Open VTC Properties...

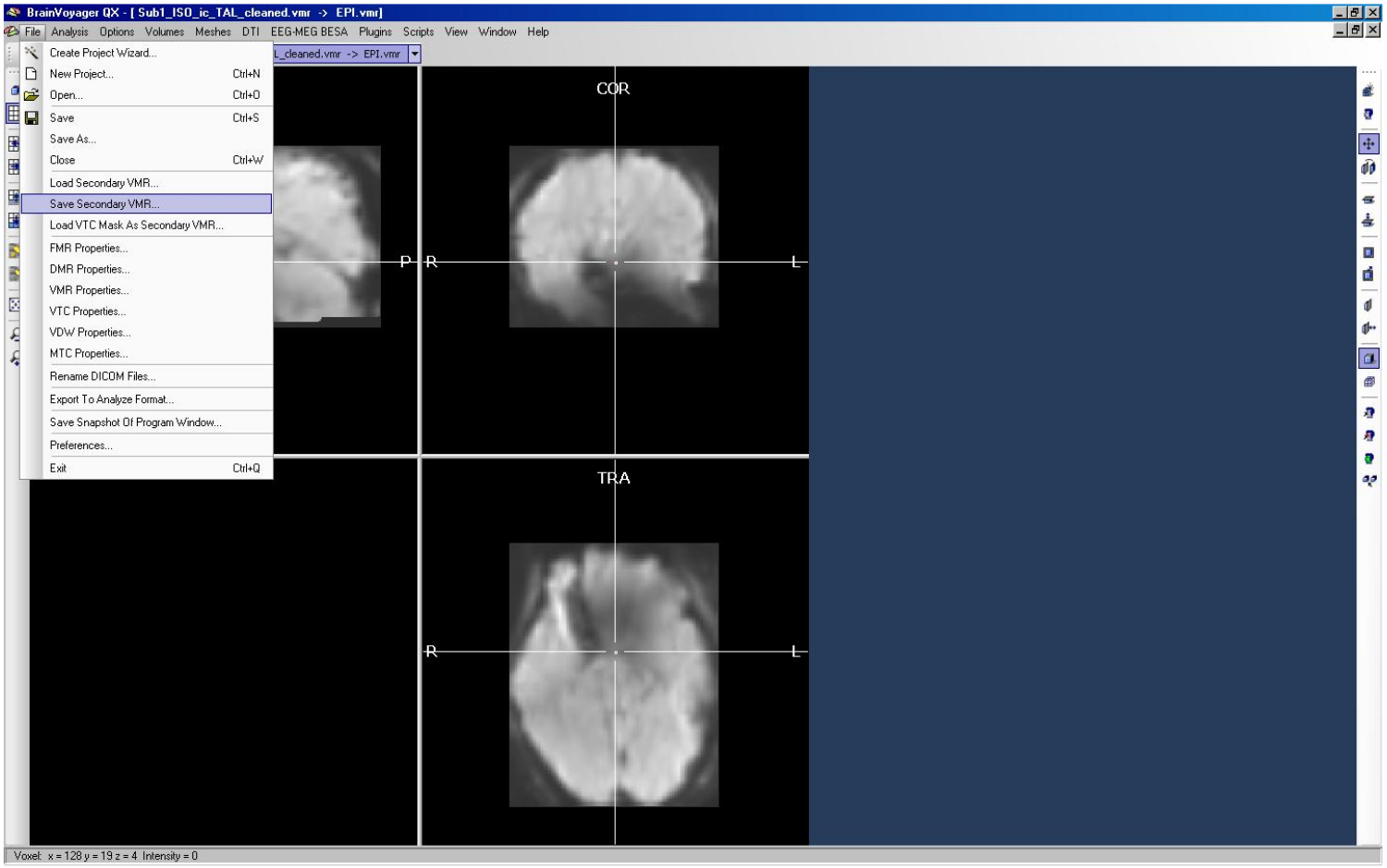(x=146, y=312)
